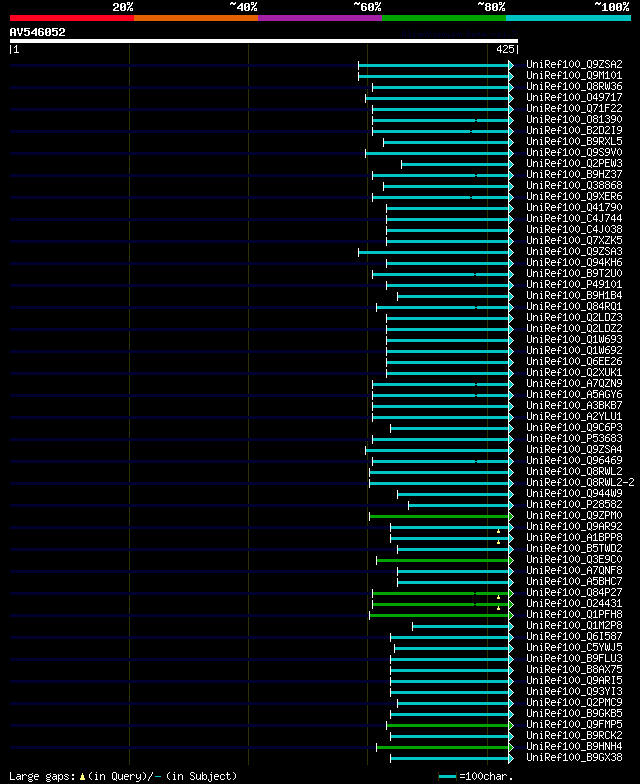The height and width of the screenshot is (784, 640).
Task: Click the arrowhead ending the Q9ZSA2 alignment
Action: coord(511,66)
